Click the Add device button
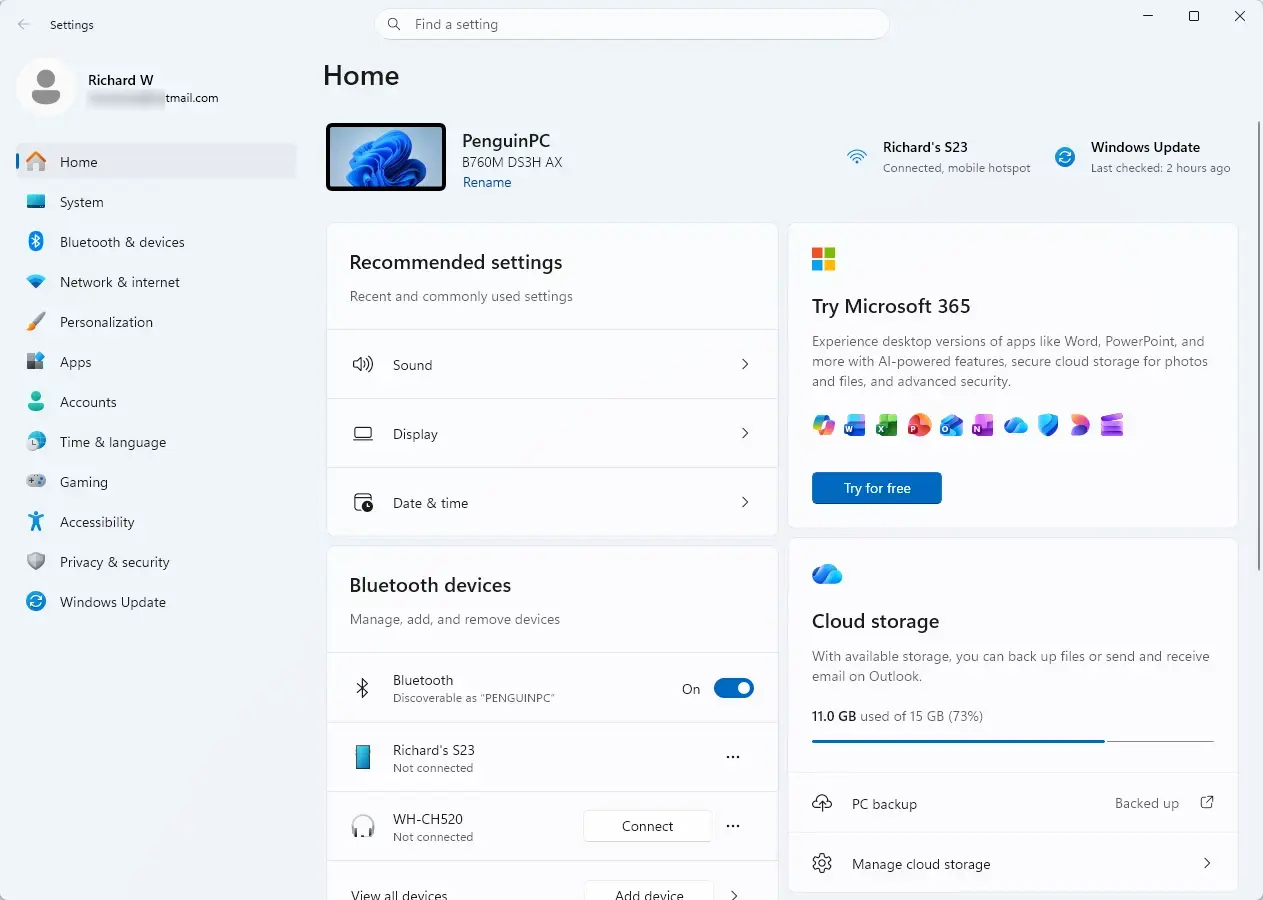1263x900 pixels. click(x=649, y=890)
